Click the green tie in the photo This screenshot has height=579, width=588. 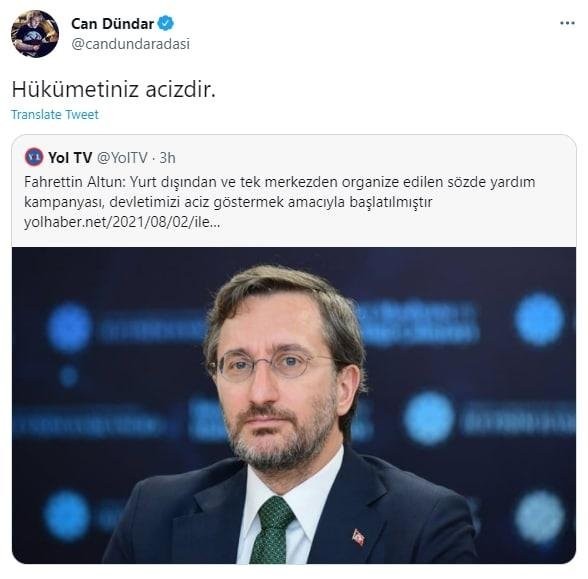coord(272,529)
